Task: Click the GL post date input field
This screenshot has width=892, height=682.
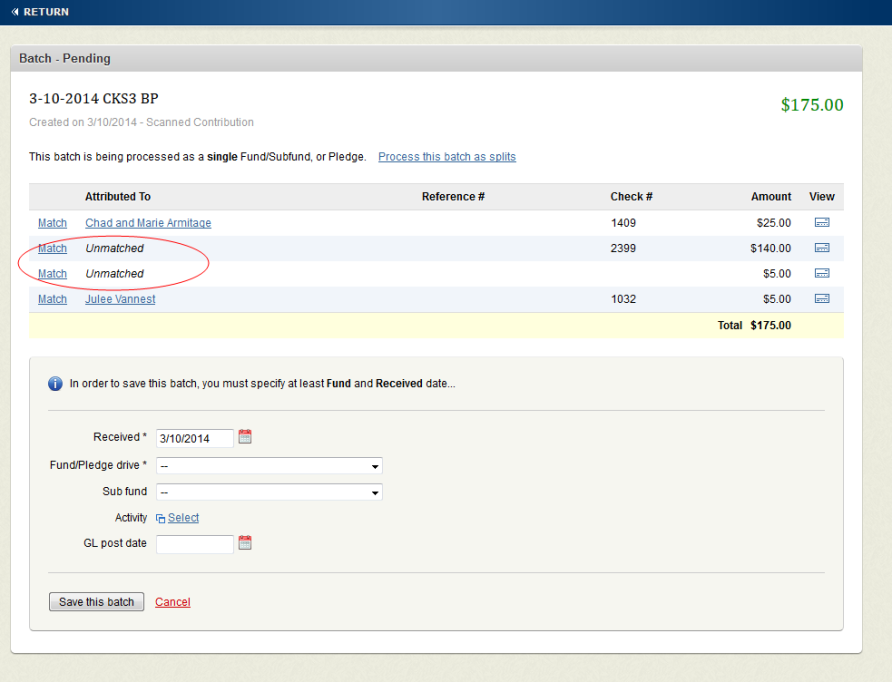Action: (x=195, y=544)
